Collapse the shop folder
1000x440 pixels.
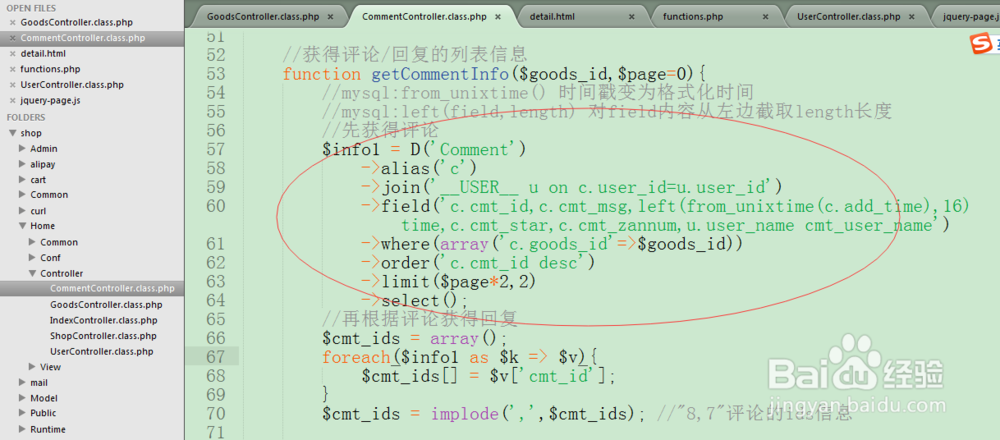(x=11, y=133)
